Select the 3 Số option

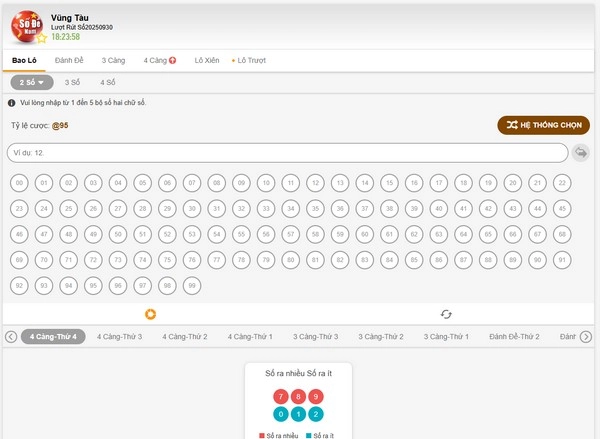(x=73, y=83)
